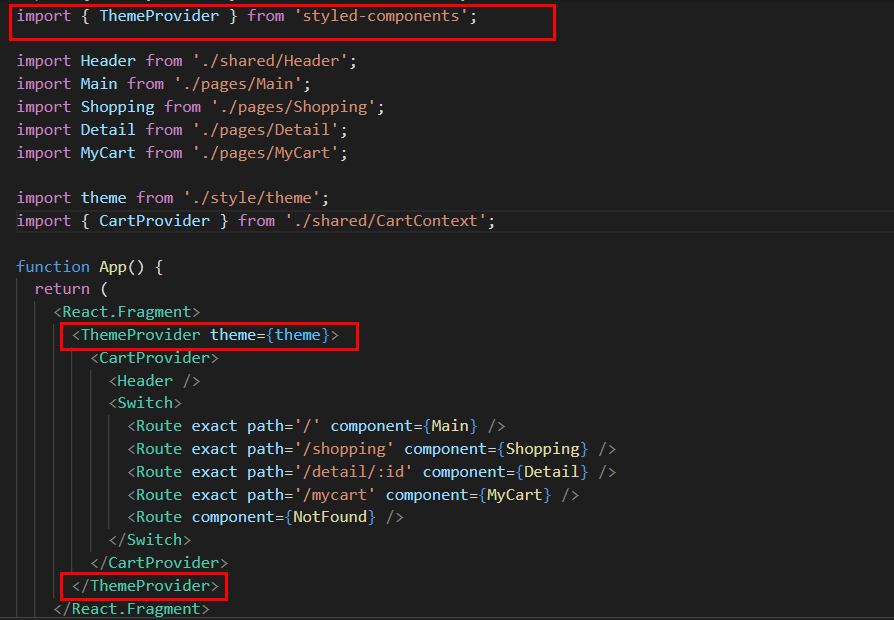Click the './pages/MyCart' import path
This screenshot has width=894, height=620.
click(x=266, y=153)
